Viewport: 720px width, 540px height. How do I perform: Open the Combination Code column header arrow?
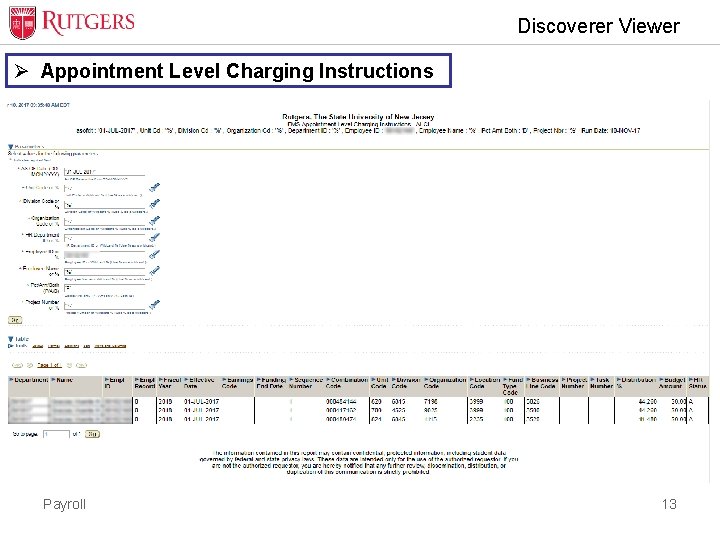tap(328, 380)
